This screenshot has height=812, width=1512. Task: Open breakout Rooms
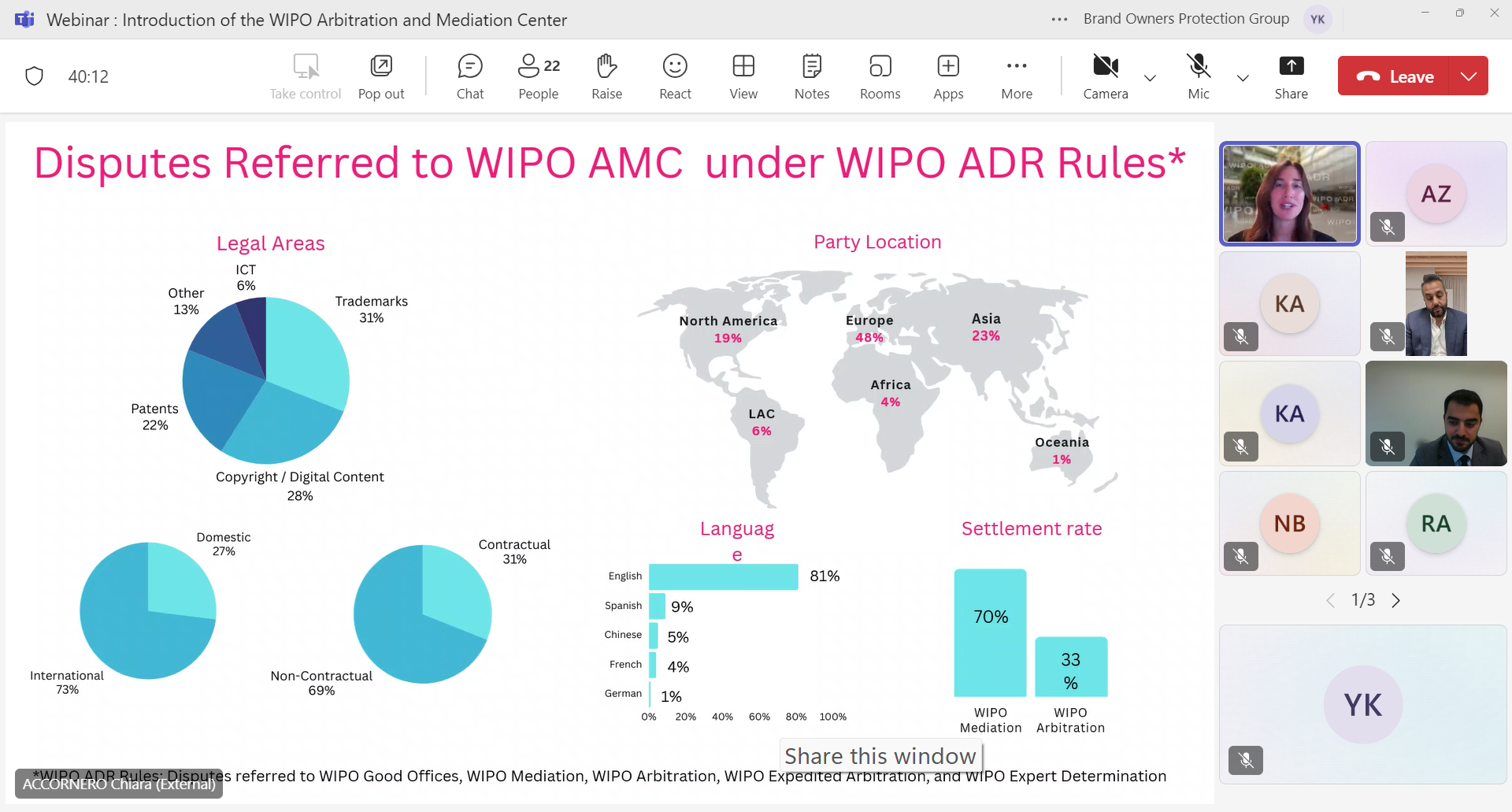pos(880,76)
